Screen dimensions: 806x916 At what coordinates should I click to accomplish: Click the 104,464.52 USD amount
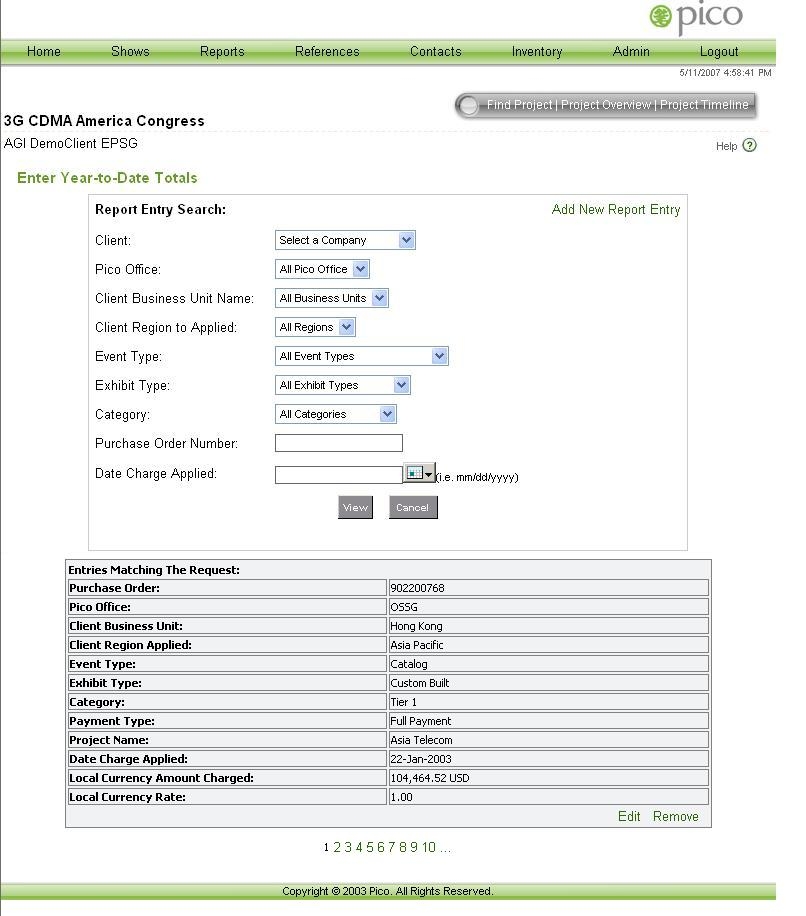[x=430, y=778]
